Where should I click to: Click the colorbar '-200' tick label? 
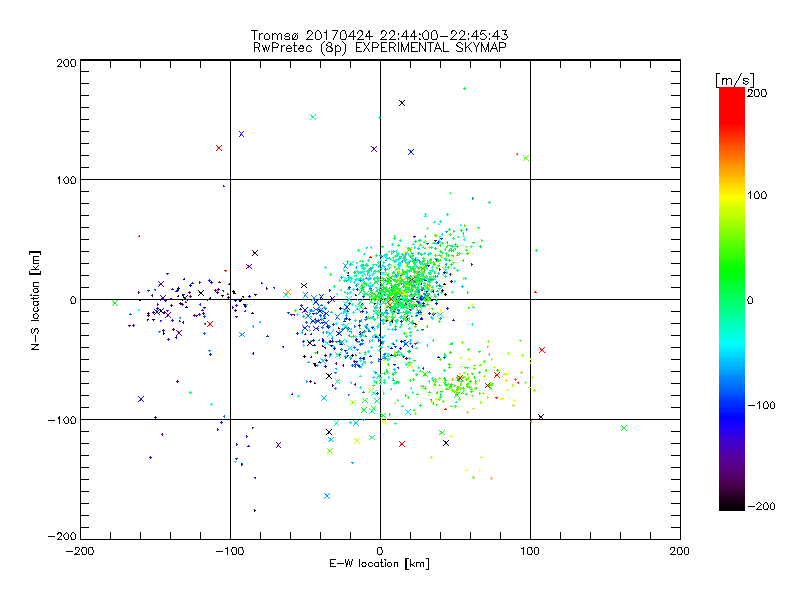[x=761, y=506]
